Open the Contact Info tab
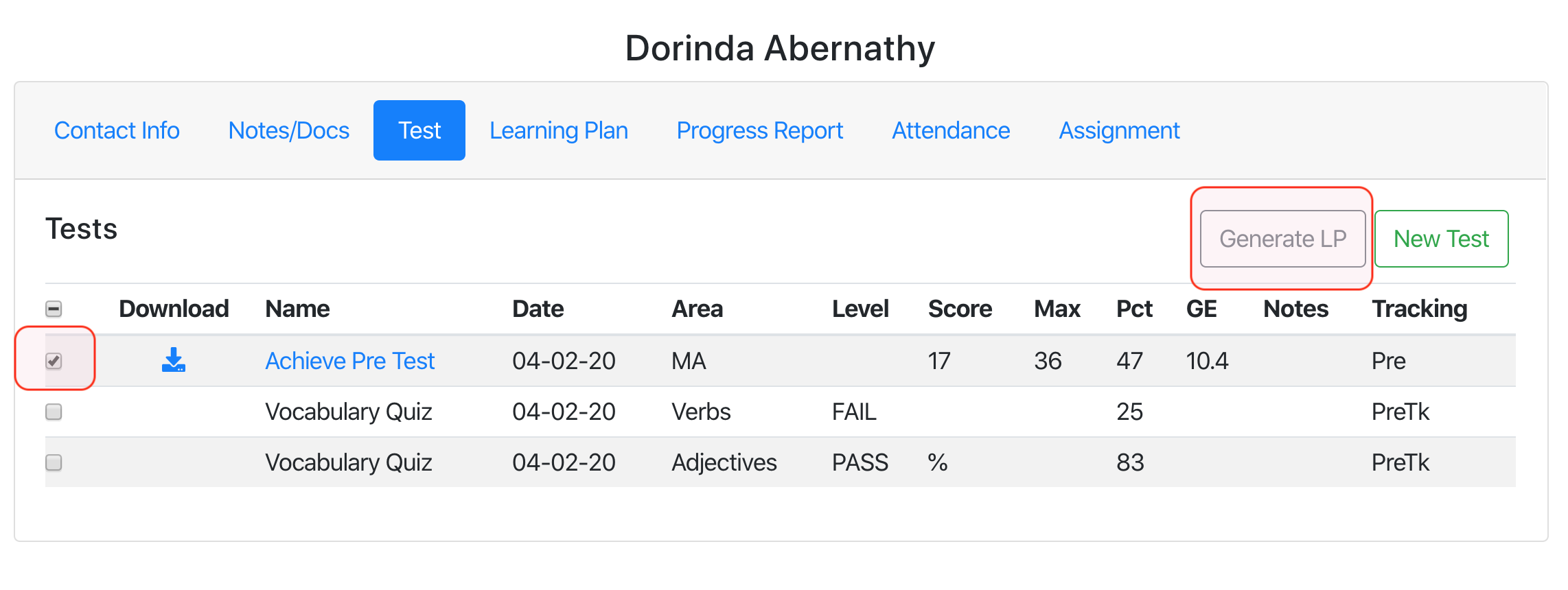The height and width of the screenshot is (590, 1568). (x=117, y=130)
